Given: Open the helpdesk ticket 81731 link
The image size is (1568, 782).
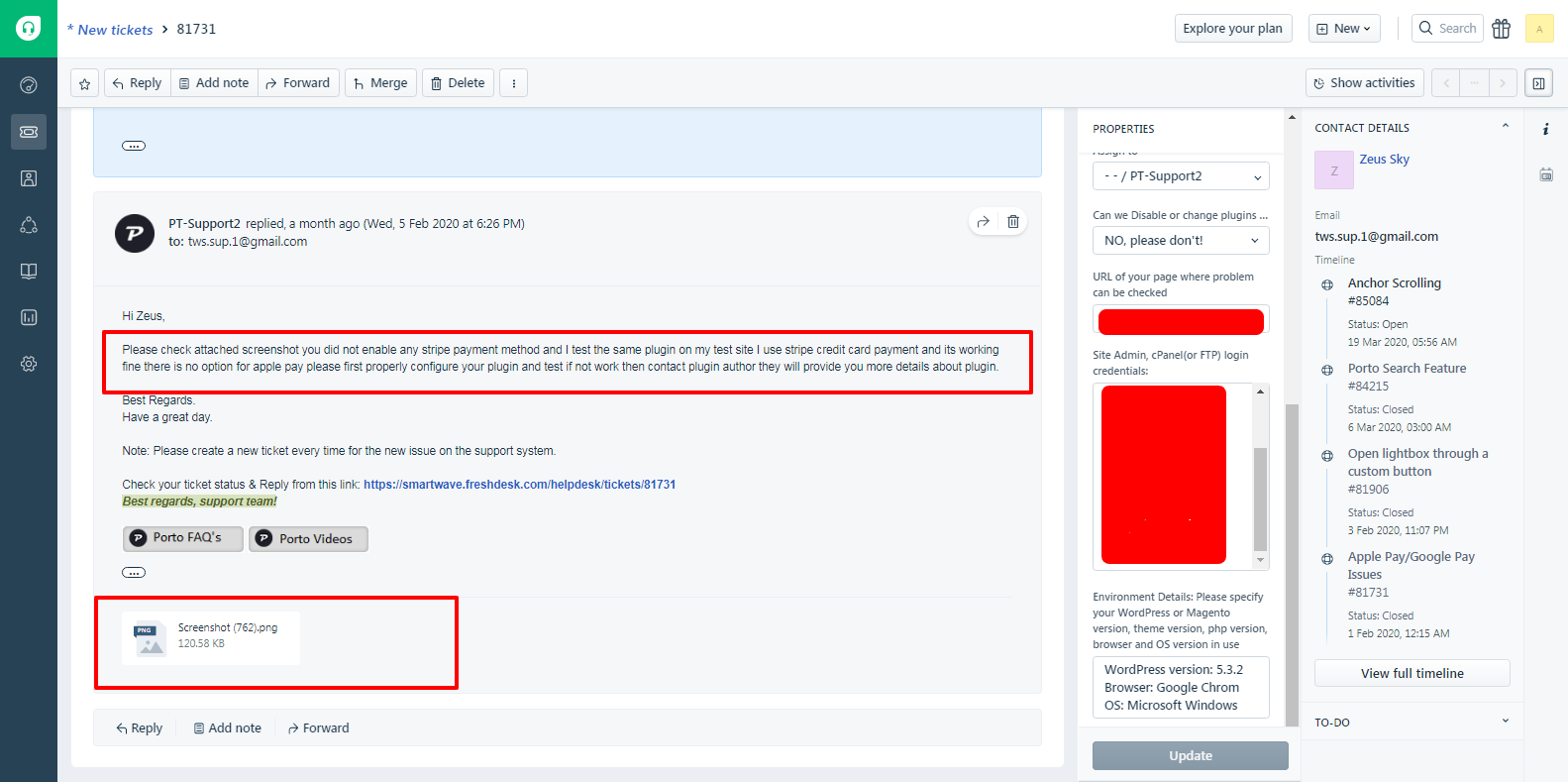Looking at the screenshot, I should tap(519, 485).
